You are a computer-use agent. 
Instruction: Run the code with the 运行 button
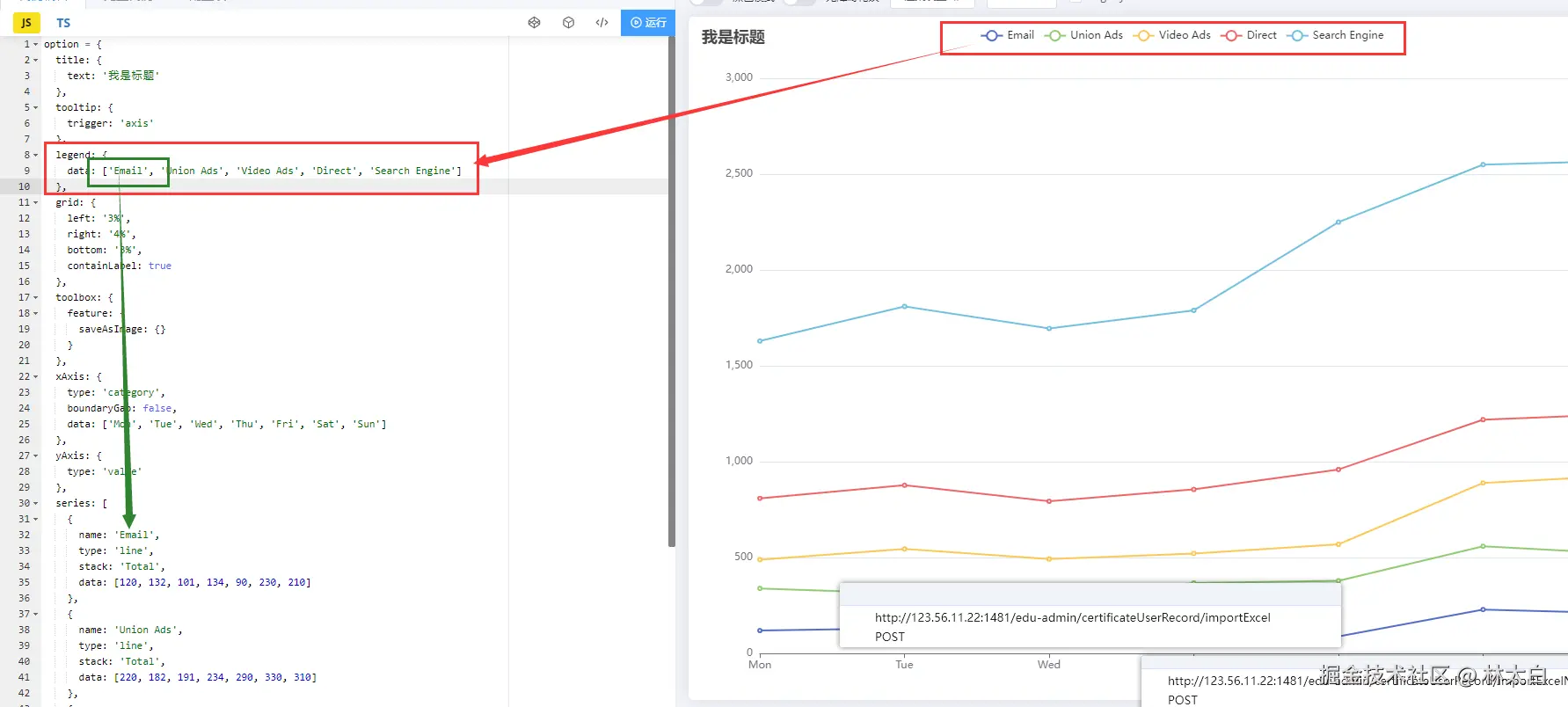coord(648,23)
